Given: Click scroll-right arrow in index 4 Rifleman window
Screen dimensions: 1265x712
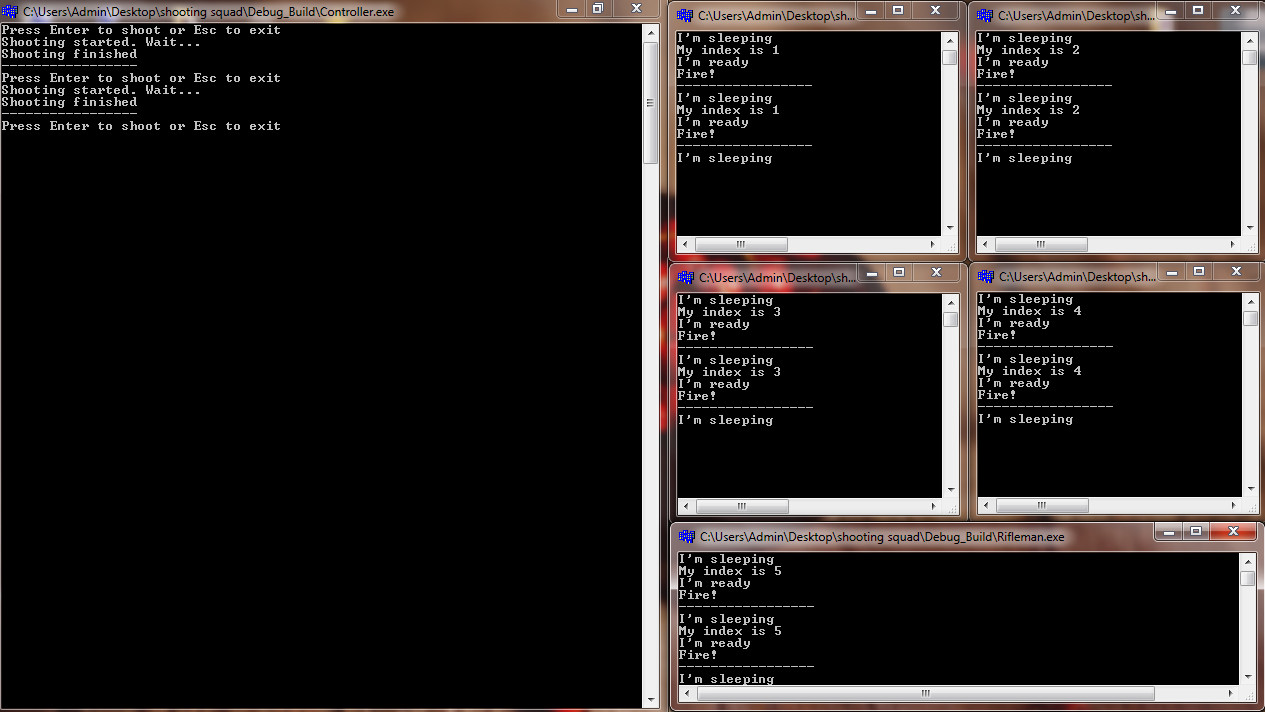Looking at the screenshot, I should [1235, 505].
